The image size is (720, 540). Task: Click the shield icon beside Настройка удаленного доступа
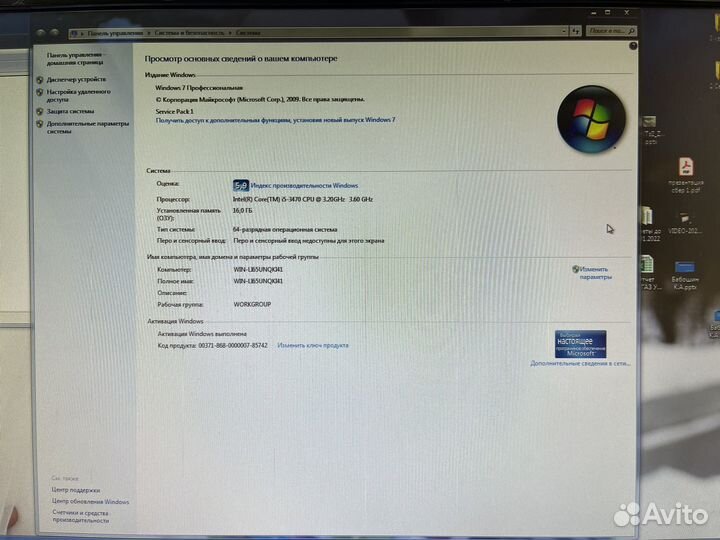tap(40, 92)
